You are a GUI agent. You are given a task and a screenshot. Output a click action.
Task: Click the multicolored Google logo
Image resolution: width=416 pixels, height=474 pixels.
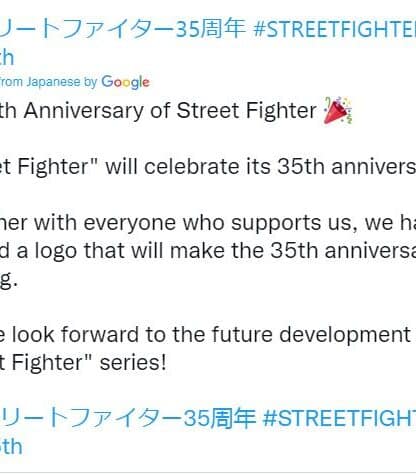click(x=125, y=82)
